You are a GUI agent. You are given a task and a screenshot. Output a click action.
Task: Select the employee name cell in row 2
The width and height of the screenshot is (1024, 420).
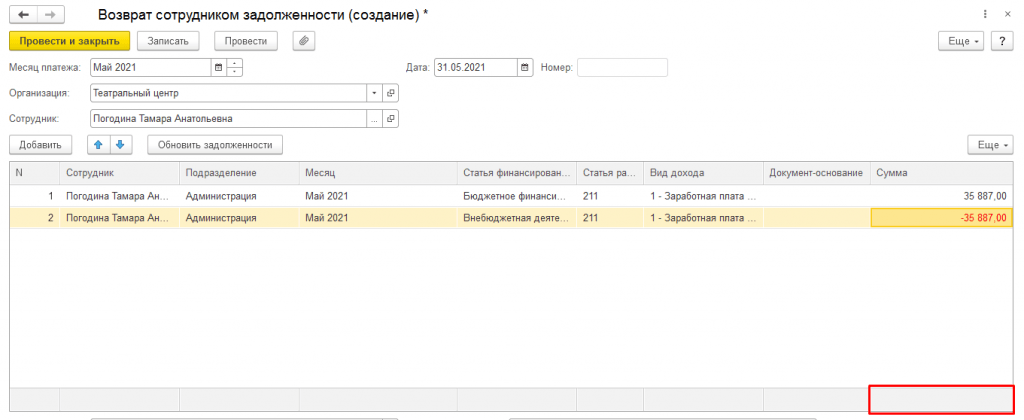tap(120, 218)
